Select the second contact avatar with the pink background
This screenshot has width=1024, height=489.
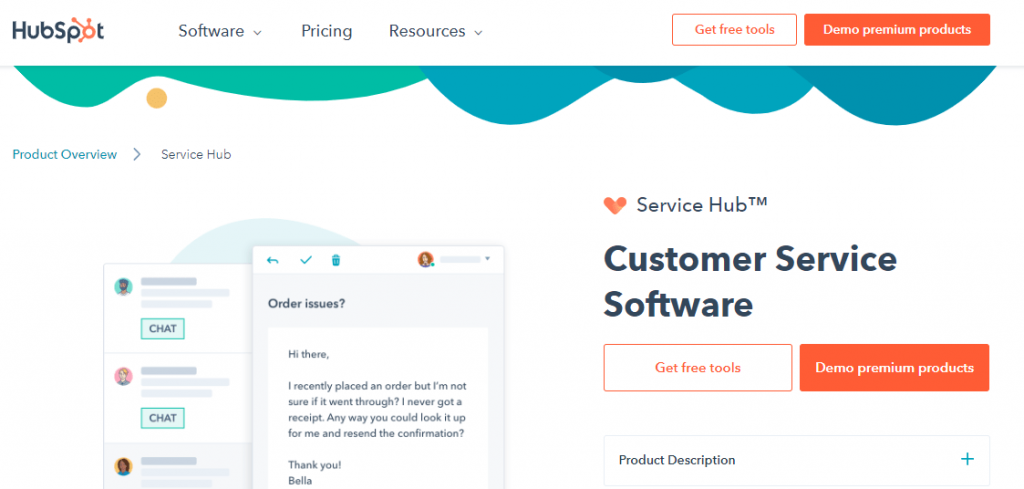pyautogui.click(x=123, y=376)
